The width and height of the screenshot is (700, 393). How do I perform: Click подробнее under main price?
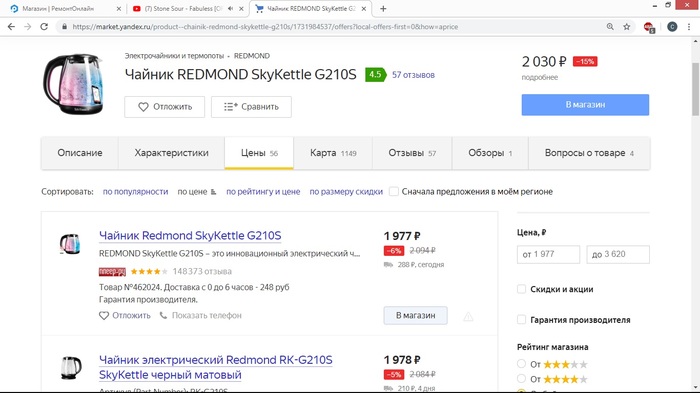[540, 77]
